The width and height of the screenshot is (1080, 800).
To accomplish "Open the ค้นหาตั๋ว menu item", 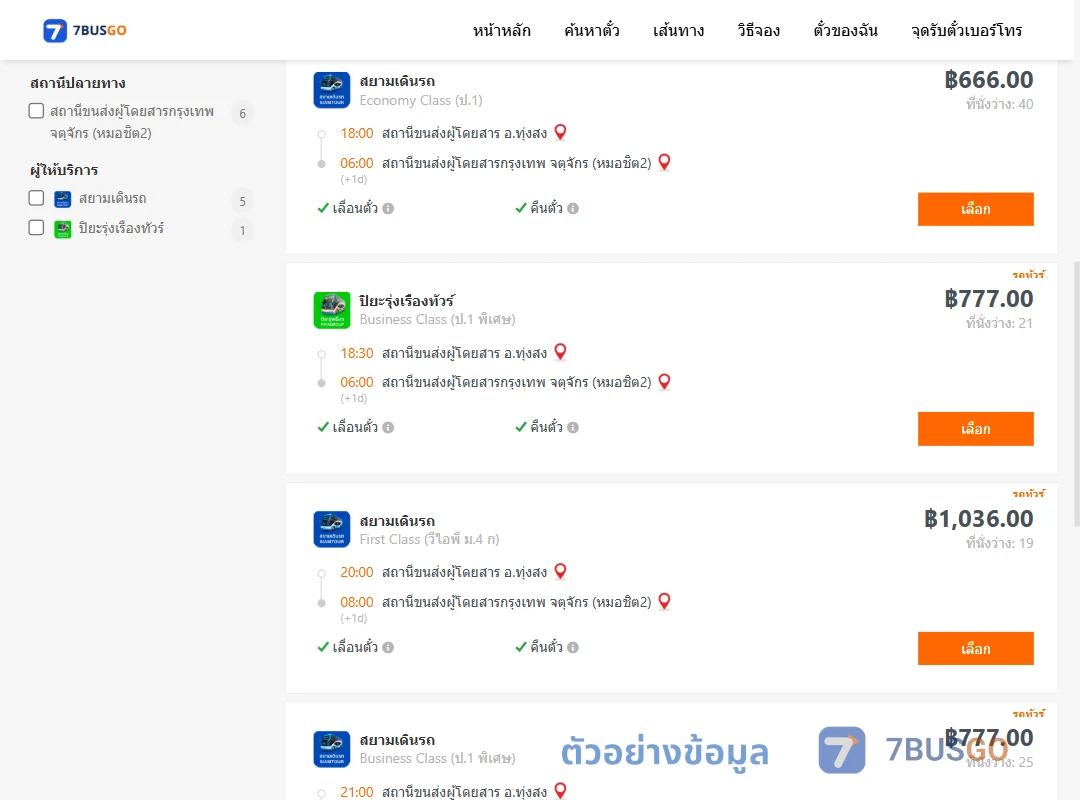I will point(592,30).
